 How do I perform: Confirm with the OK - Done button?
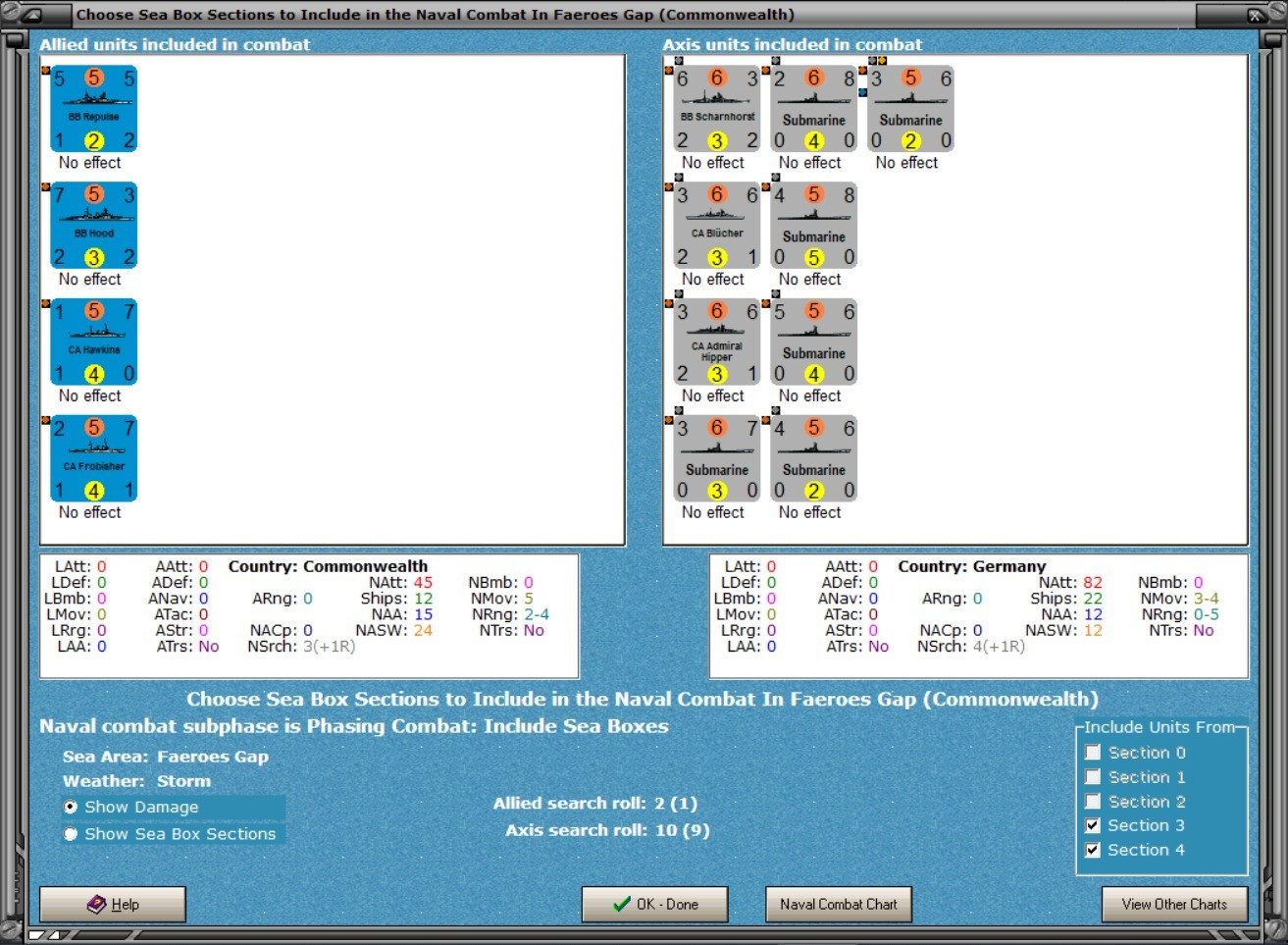pos(655,904)
